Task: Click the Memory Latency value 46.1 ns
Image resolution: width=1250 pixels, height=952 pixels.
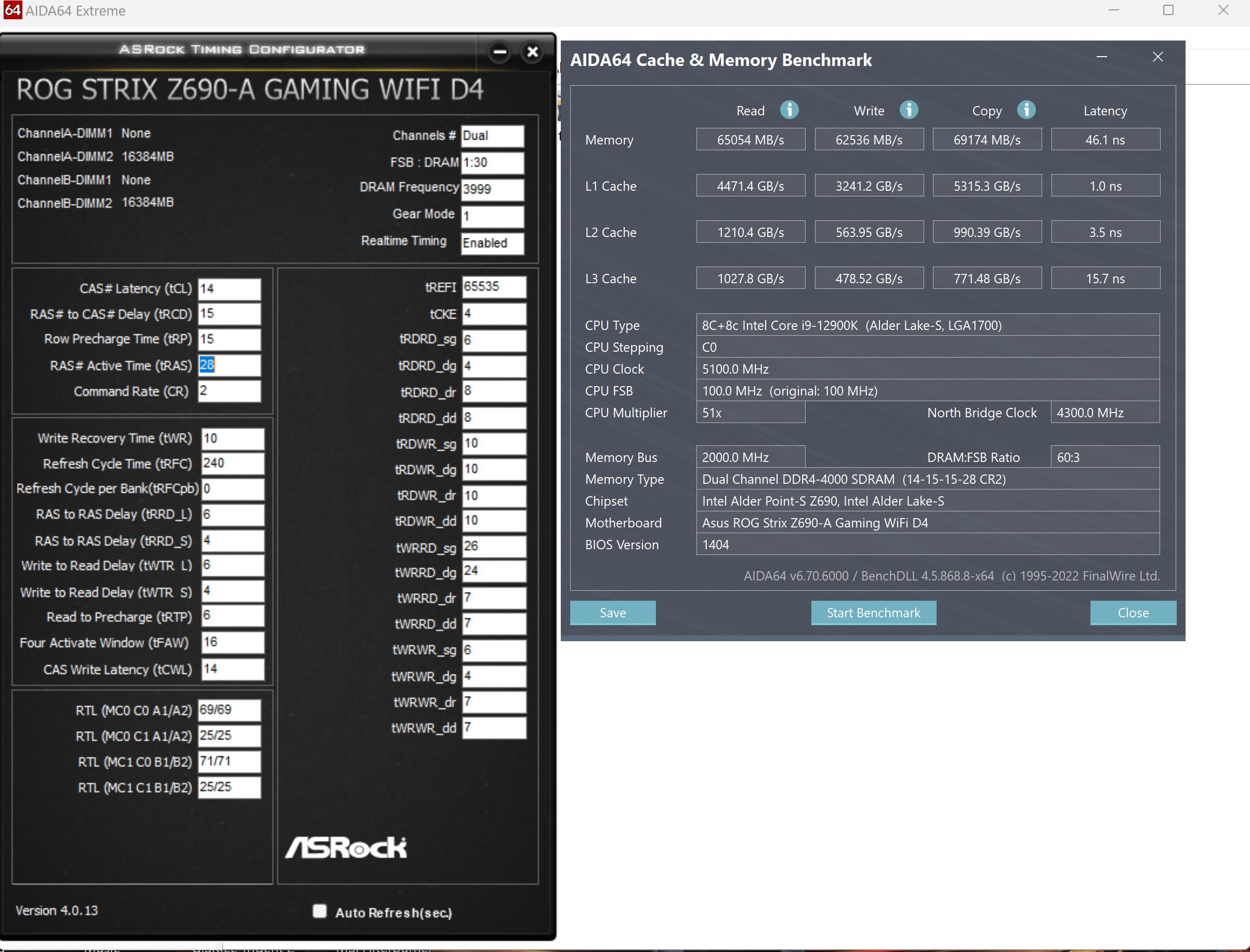Action: tap(1105, 139)
